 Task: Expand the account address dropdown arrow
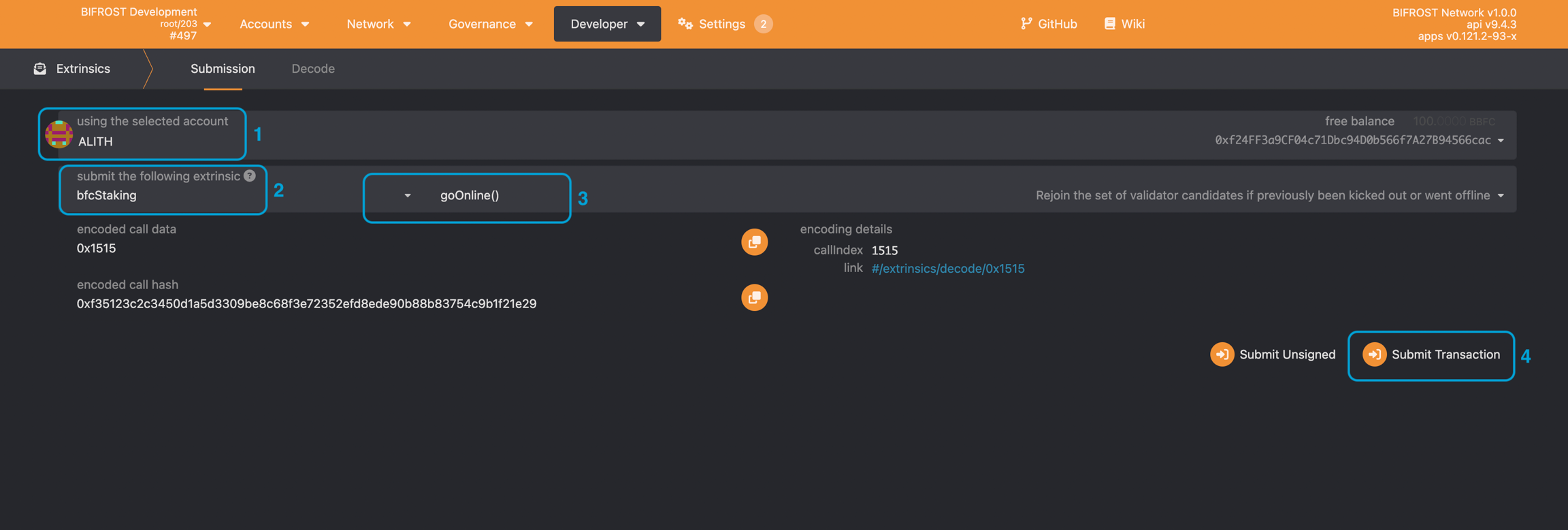click(x=1501, y=141)
